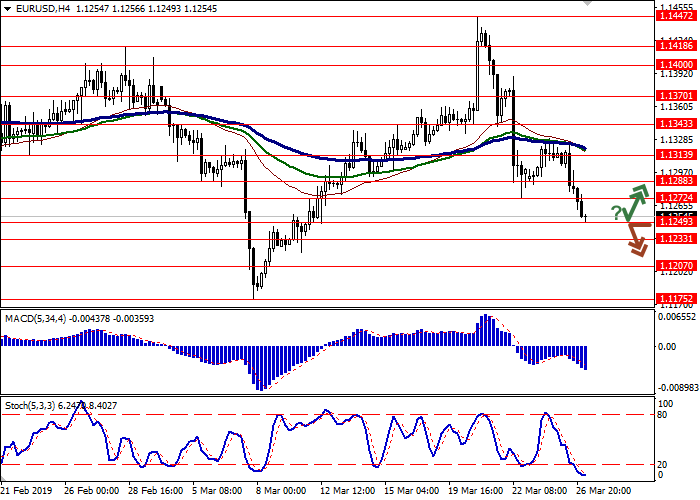Click the Stochastic 80 level axis value
This screenshot has height=500, width=700.
(664, 414)
